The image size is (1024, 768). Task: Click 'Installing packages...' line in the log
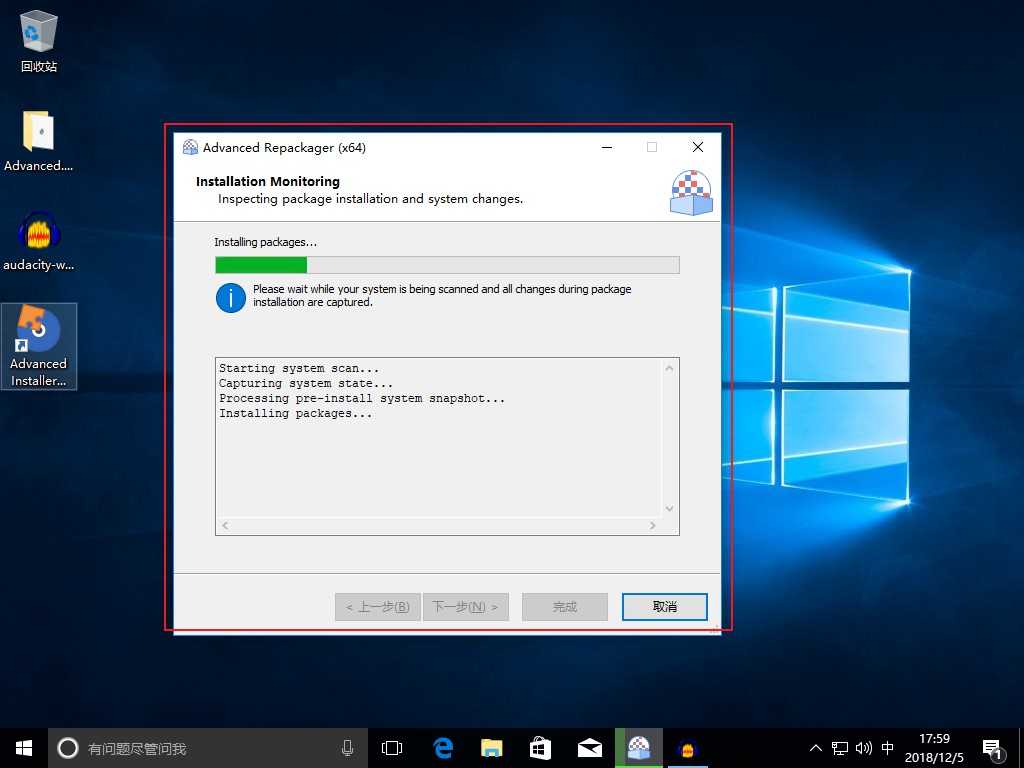[x=295, y=413]
